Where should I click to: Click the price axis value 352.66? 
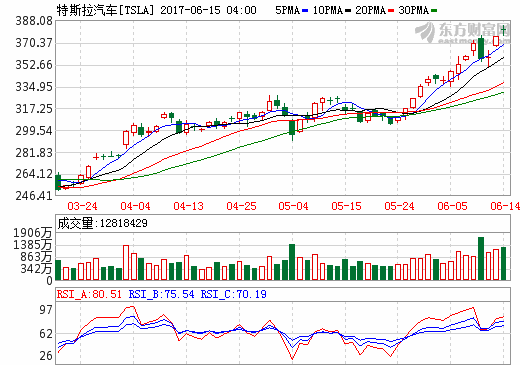coord(34,65)
